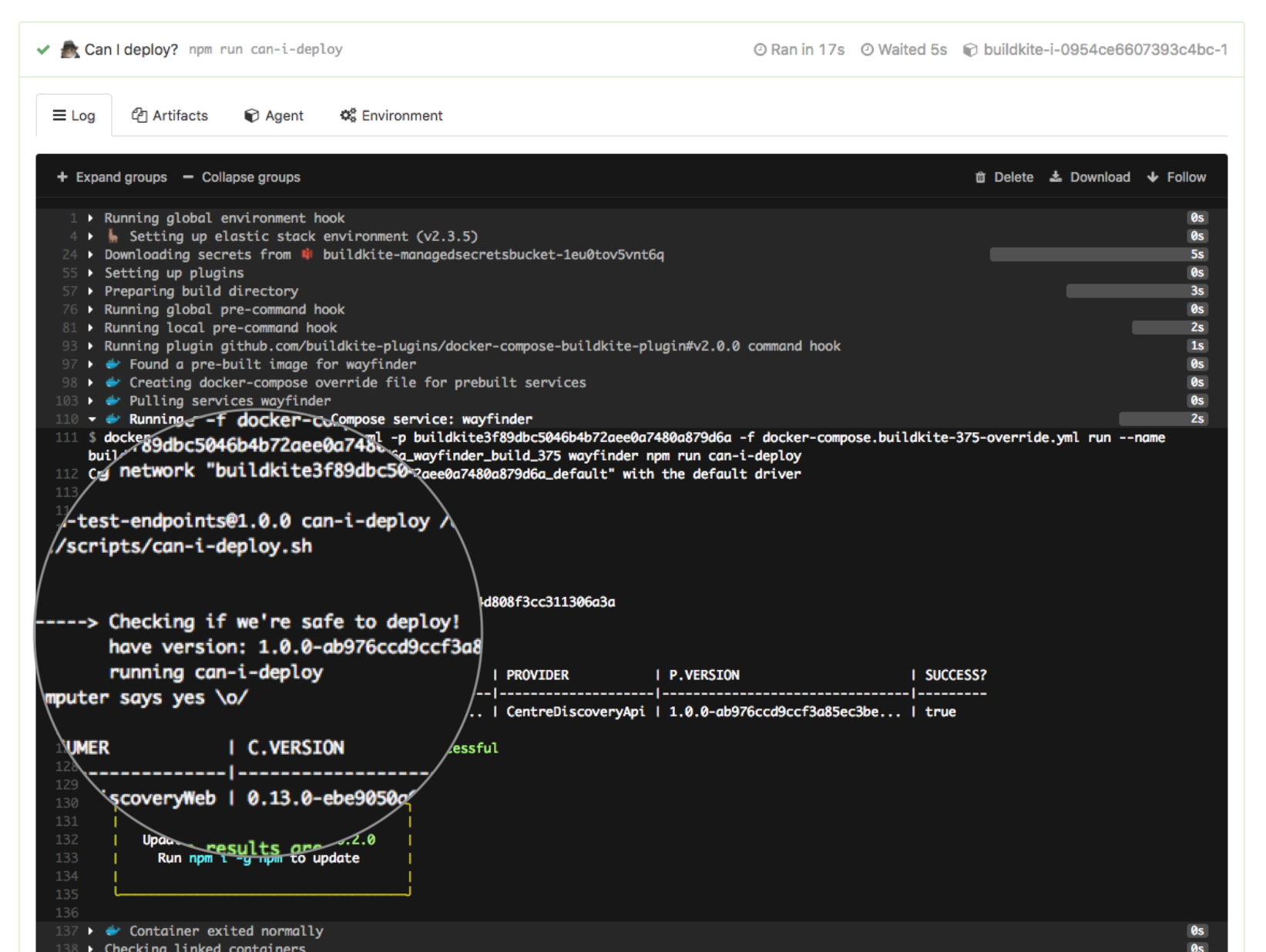Expand all log groups with Expand groups
Viewport: 1266px width, 952px height.
click(112, 177)
